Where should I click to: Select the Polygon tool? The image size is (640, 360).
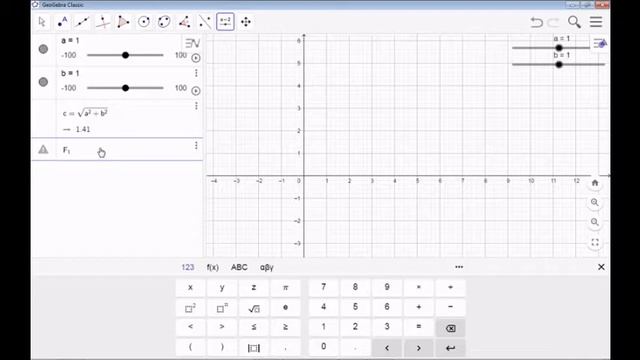coord(123,22)
